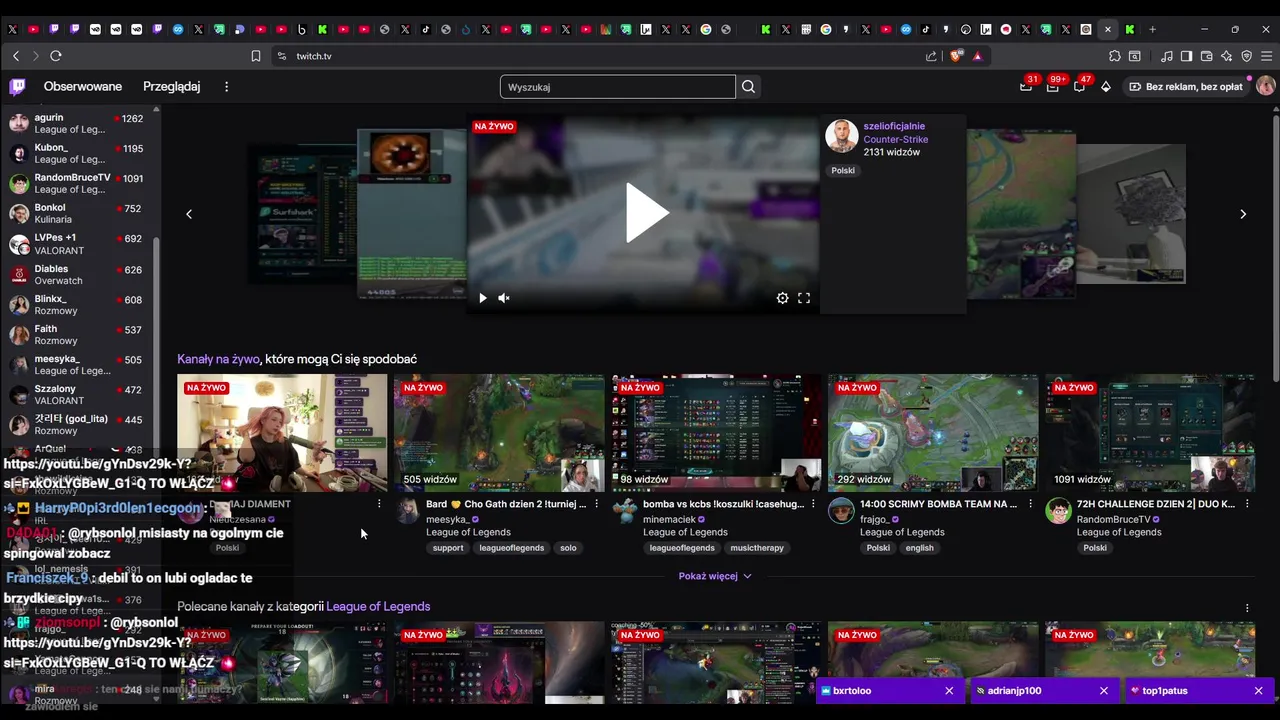
Task: Click the english tag under frajgo_
Action: [919, 548]
